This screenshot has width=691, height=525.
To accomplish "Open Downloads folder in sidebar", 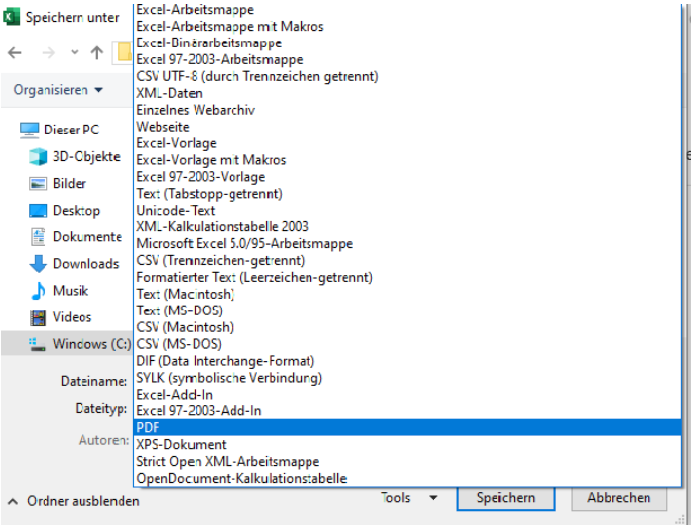I will point(74,264).
